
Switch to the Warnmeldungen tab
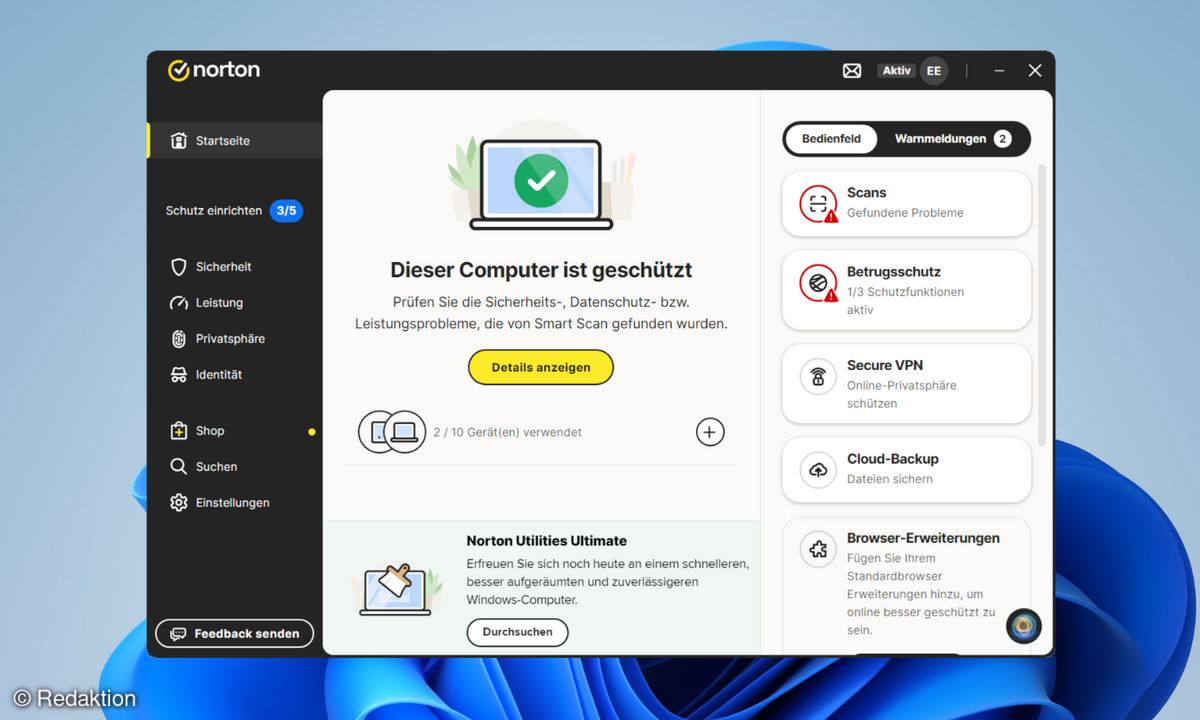[x=941, y=139]
